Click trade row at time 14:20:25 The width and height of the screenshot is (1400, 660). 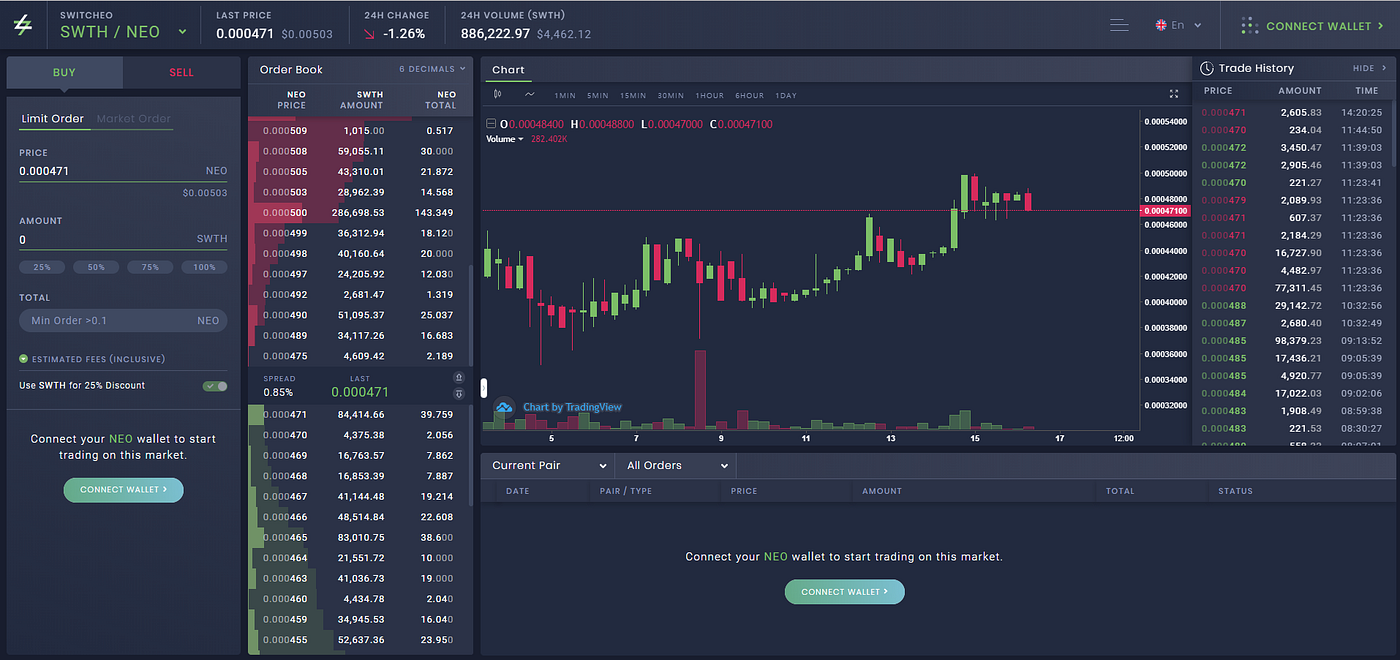[1293, 113]
